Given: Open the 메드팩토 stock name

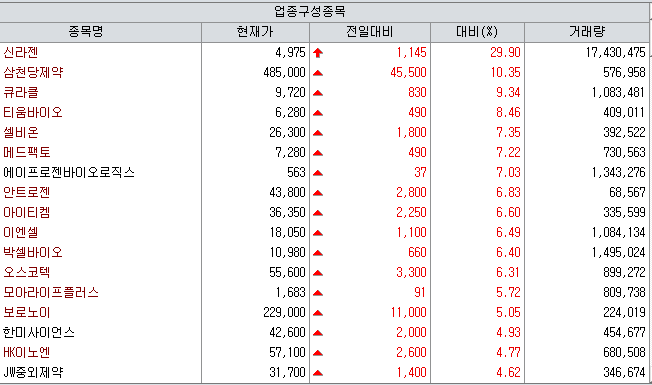Looking at the screenshot, I should [27, 152].
